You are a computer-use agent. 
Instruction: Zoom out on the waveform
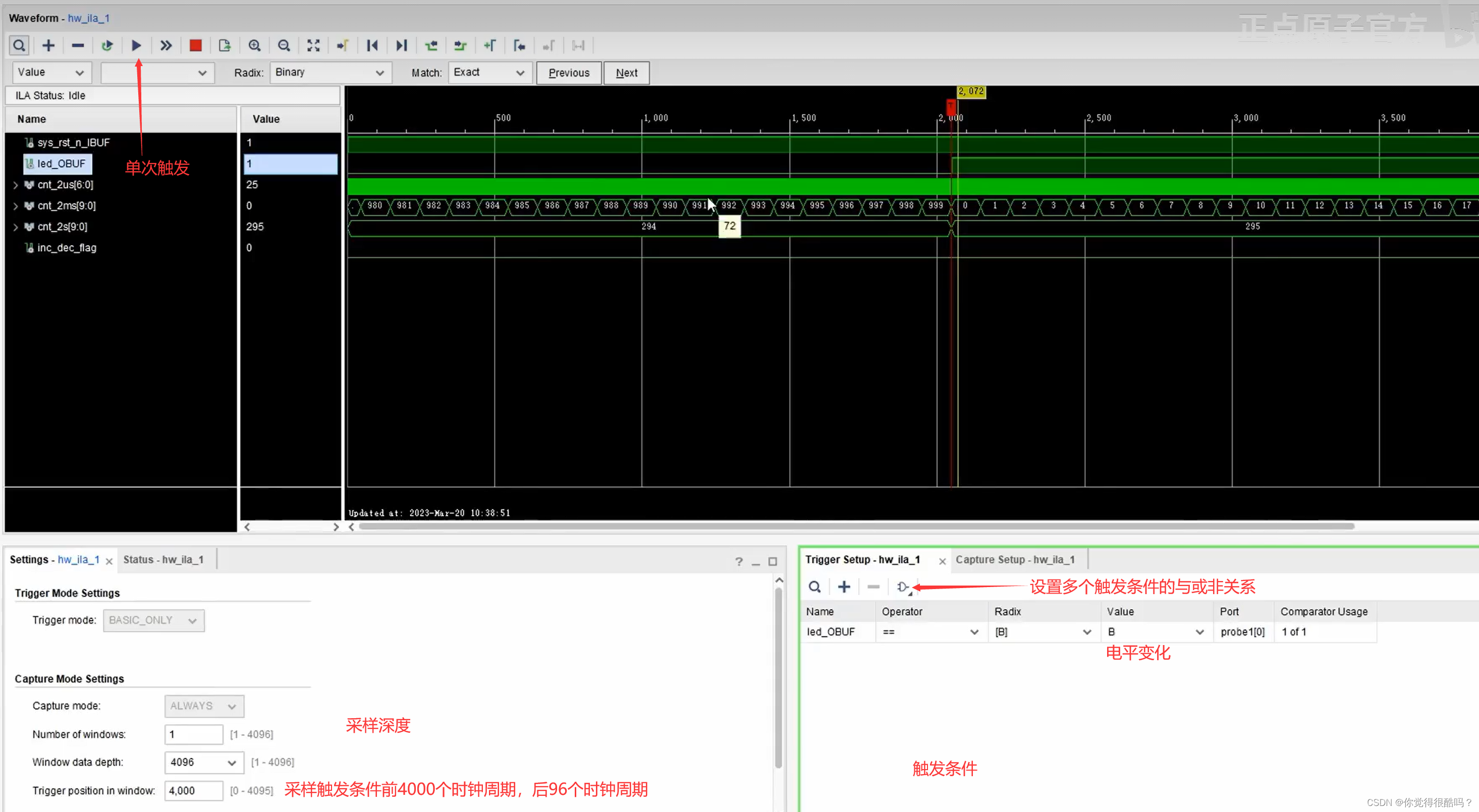[x=284, y=45]
